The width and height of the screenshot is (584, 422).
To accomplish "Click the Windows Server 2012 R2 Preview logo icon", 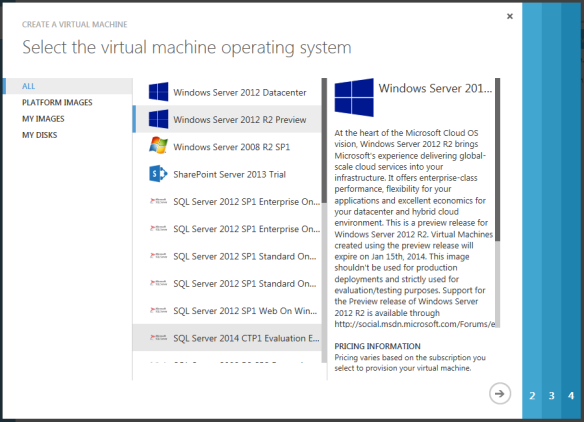I will pos(158,119).
